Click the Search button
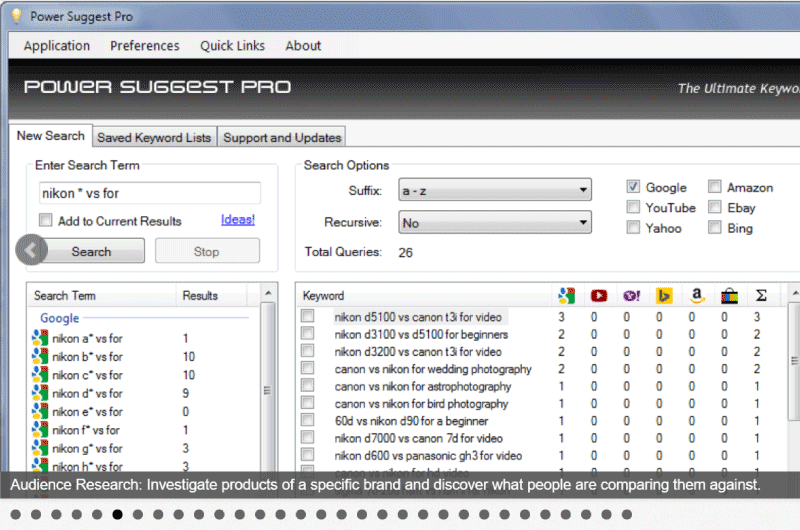 [92, 251]
